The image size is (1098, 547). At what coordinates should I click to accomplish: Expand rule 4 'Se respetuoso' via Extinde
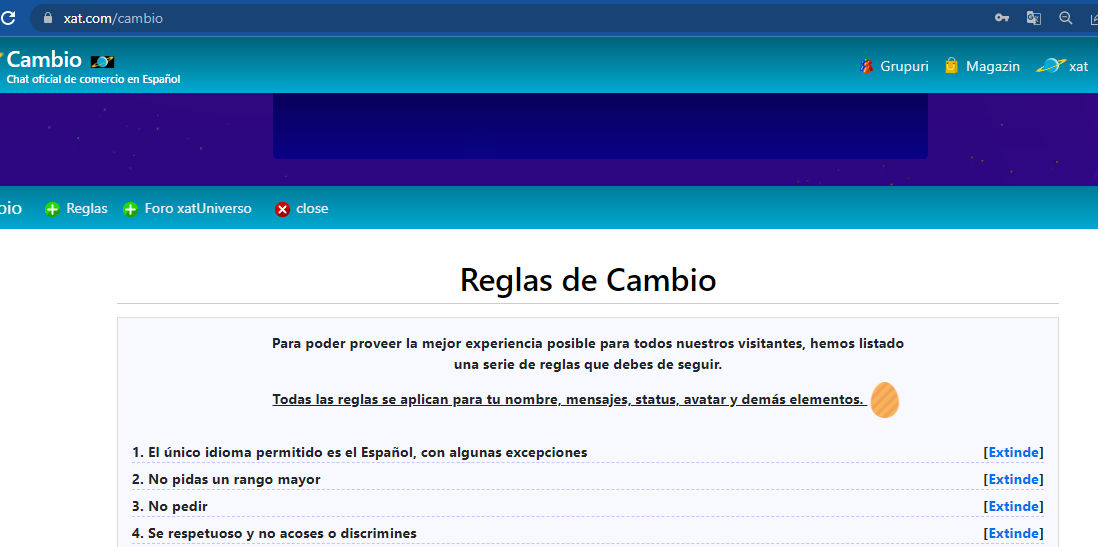pyautogui.click(x=1013, y=534)
